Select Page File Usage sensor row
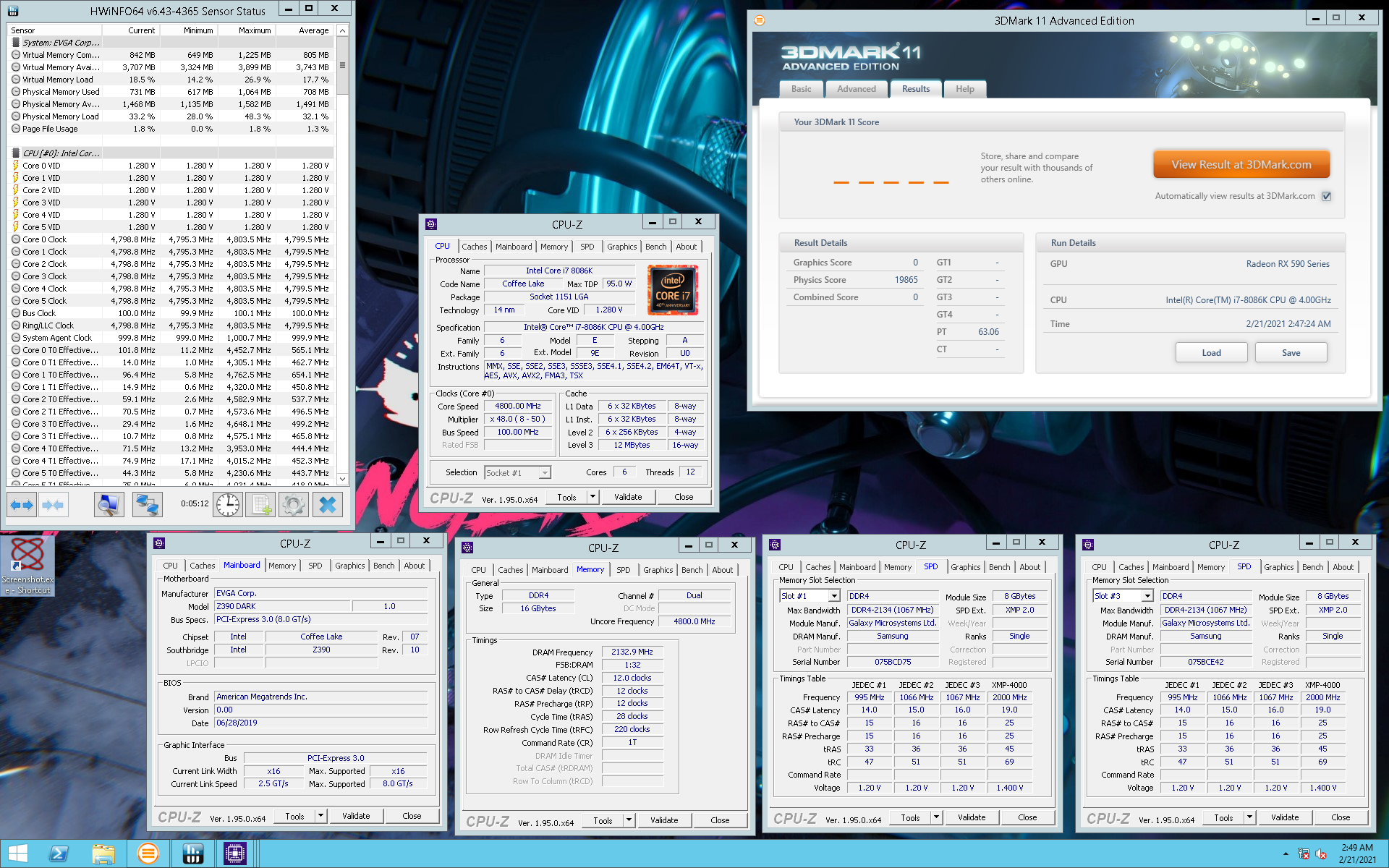 click(x=171, y=129)
